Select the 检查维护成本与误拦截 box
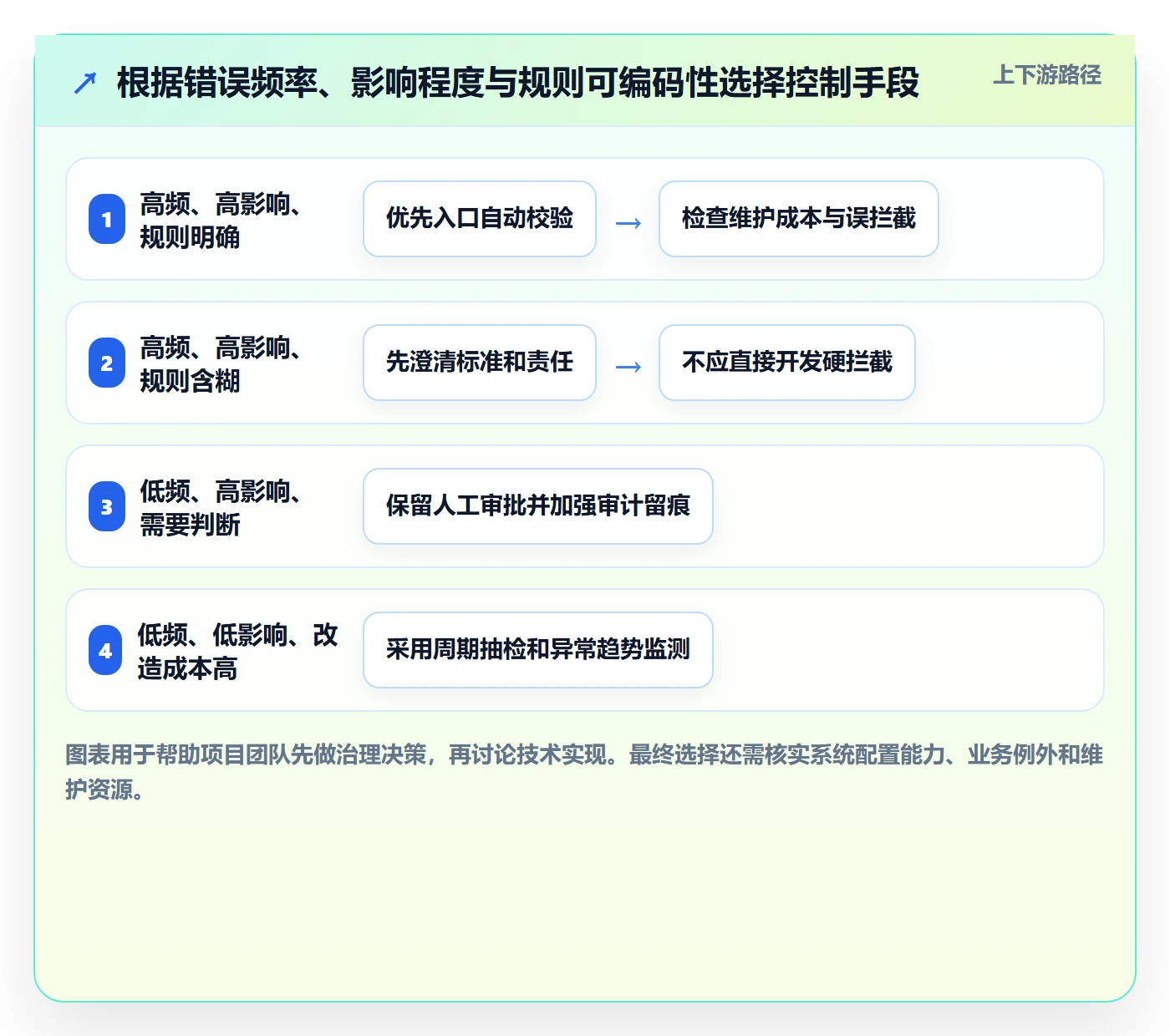 pyautogui.click(x=799, y=219)
